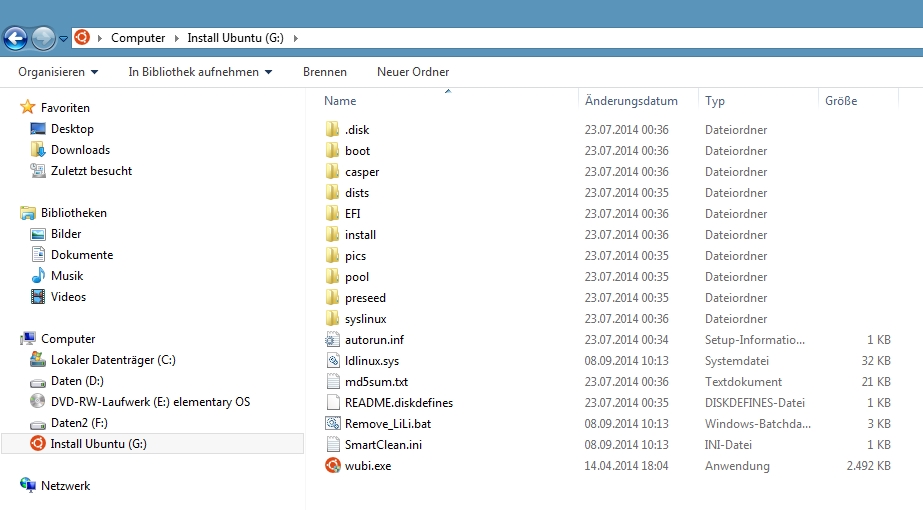The width and height of the screenshot is (923, 510).
Task: Open Desktop in Favoriten
Action: (72, 128)
